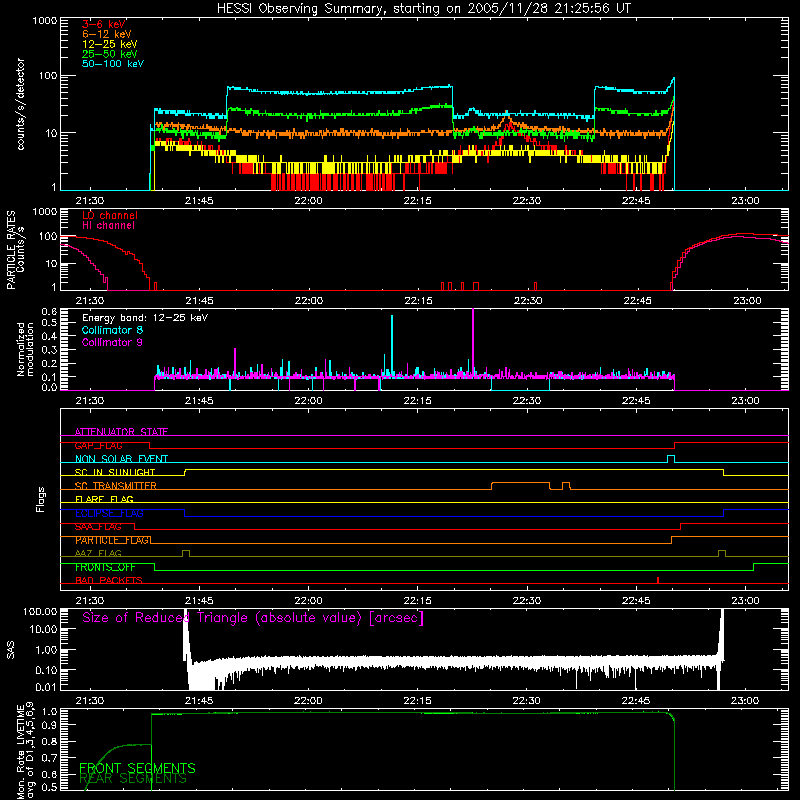The height and width of the screenshot is (800, 800).
Task: Click the NON_SOLAR_EVENT flag label
Action: pos(121,459)
